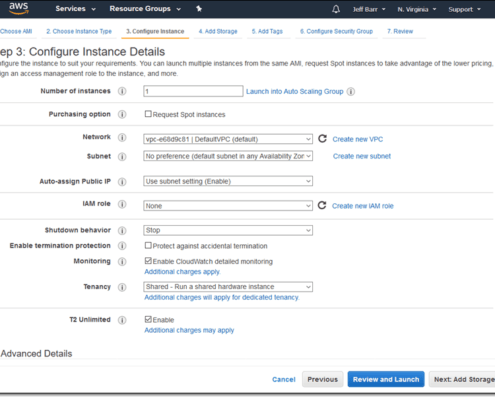
Task: Show info icon next to Auto Scaling Group link
Action: tap(351, 91)
